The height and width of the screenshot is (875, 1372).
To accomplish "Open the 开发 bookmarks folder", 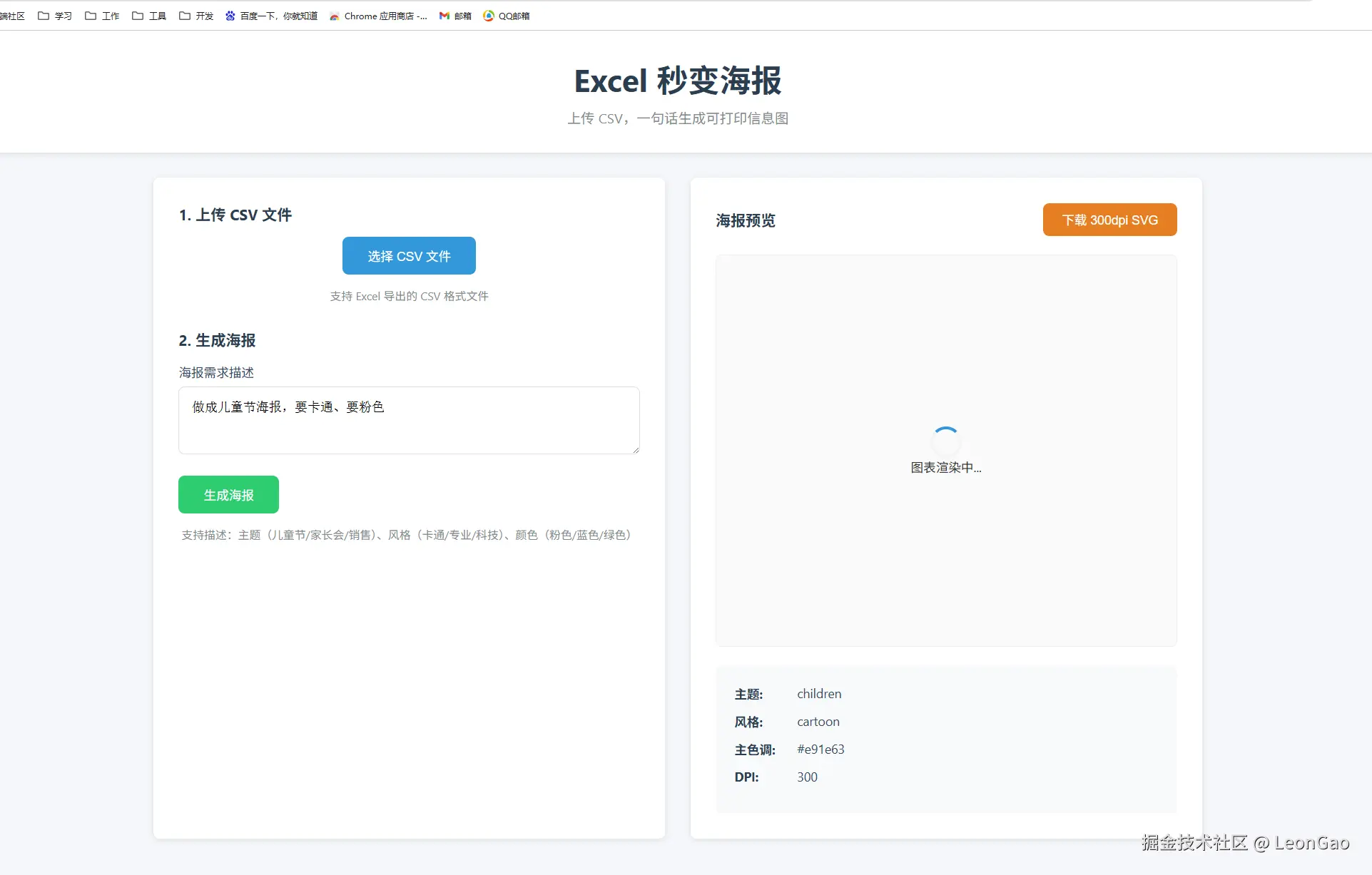I will (196, 16).
